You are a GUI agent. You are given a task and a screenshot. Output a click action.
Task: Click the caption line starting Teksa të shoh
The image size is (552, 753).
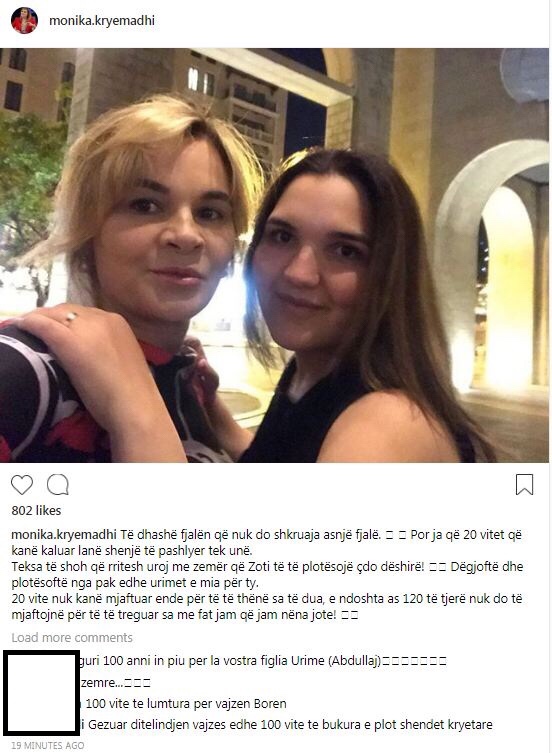pos(267,567)
